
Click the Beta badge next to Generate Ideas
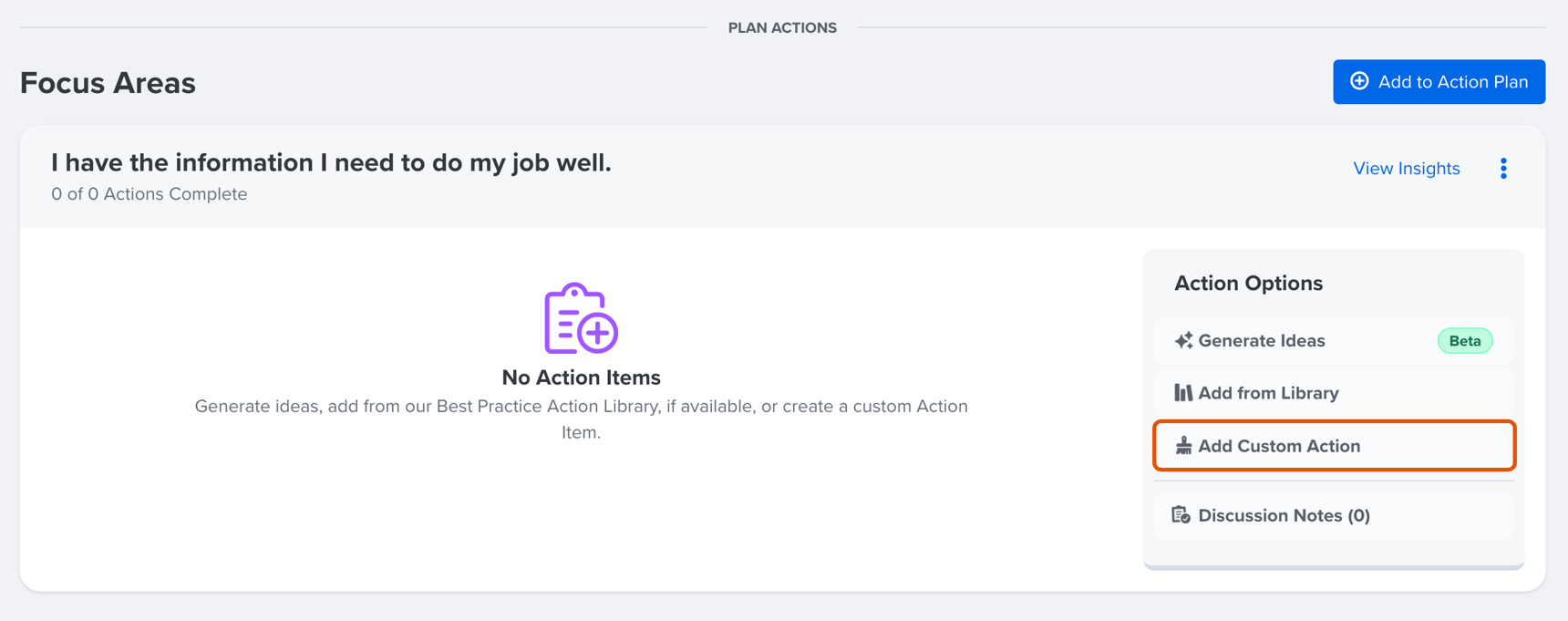pyautogui.click(x=1464, y=340)
